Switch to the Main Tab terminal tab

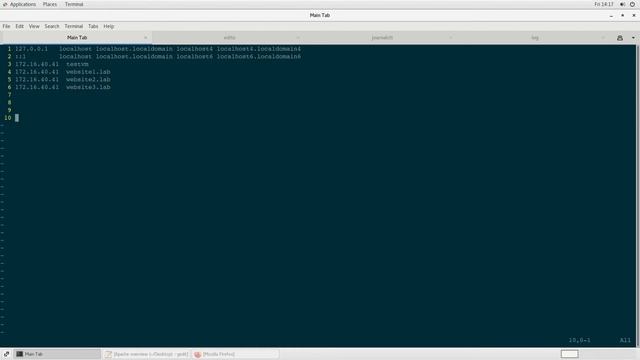coord(77,38)
